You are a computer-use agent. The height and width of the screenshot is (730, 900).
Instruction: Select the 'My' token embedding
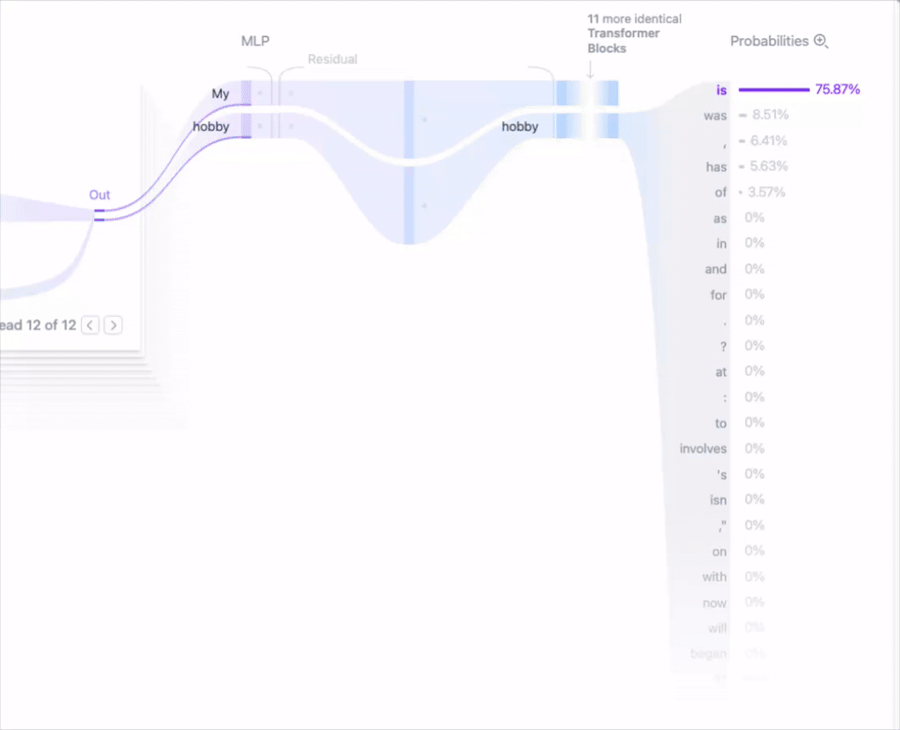click(x=220, y=94)
